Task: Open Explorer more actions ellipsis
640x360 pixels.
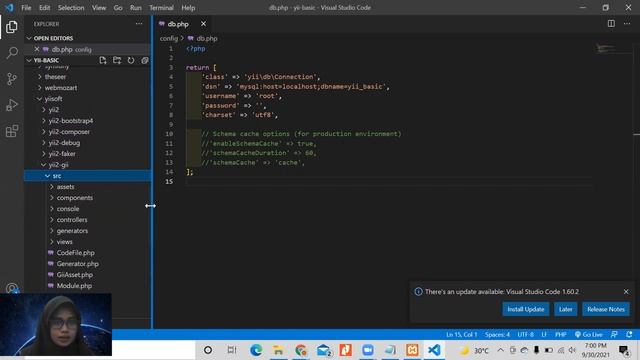Action: (x=139, y=24)
